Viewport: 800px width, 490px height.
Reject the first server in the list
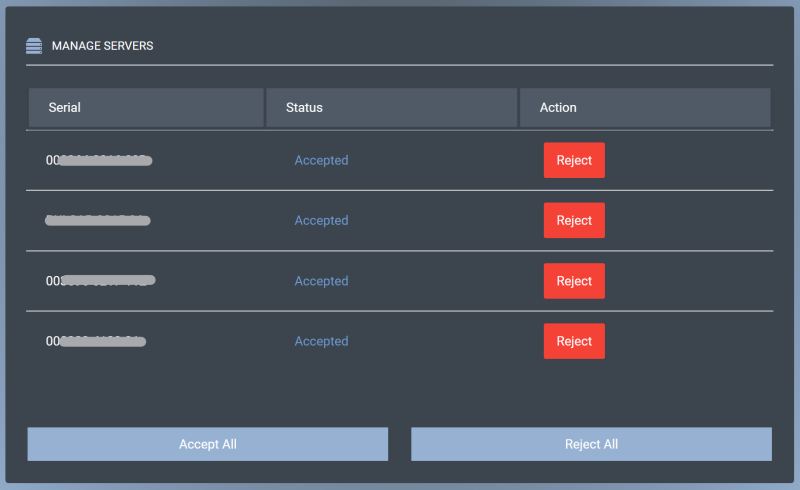click(574, 160)
